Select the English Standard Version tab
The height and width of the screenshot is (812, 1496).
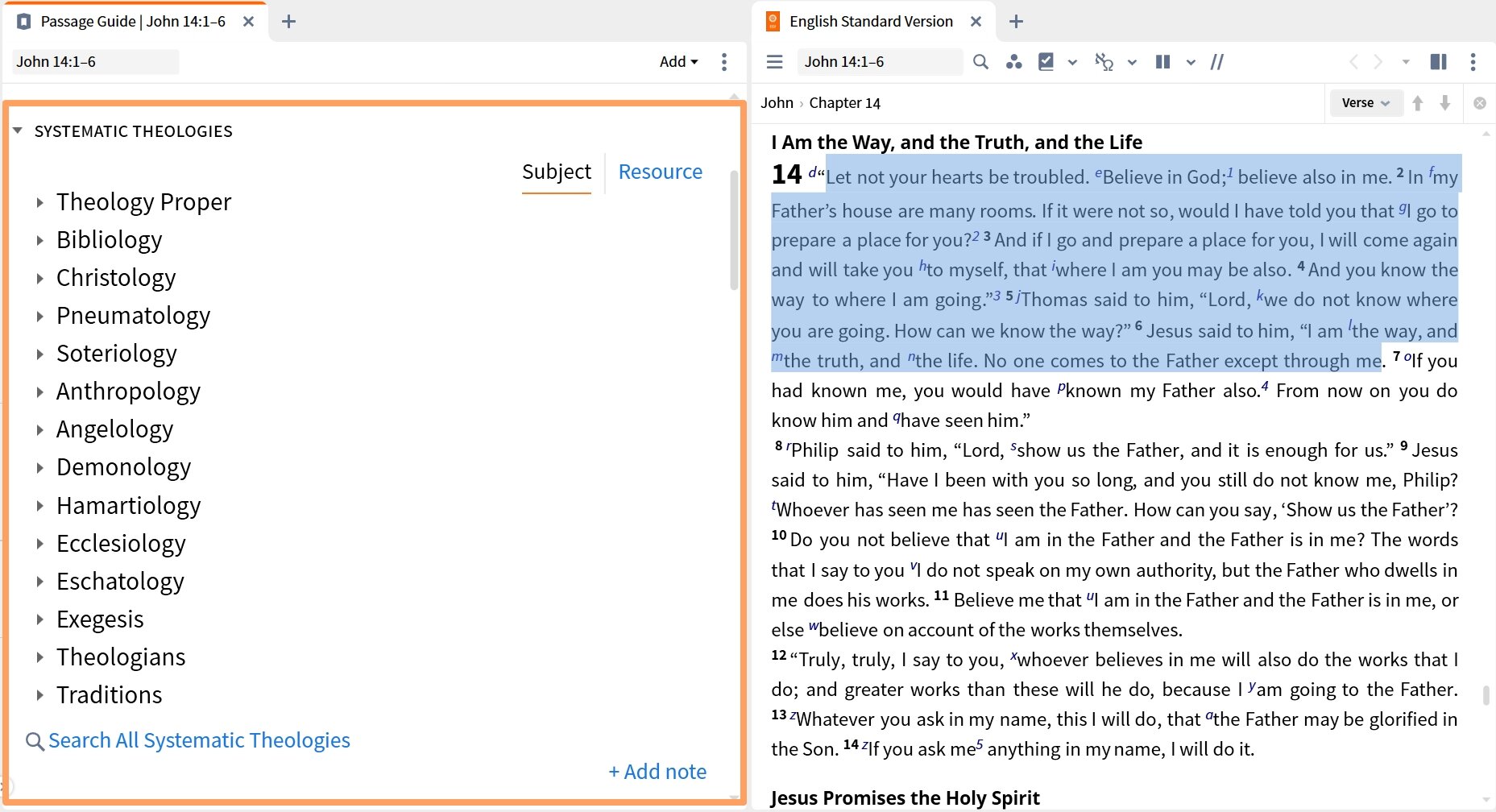872,22
